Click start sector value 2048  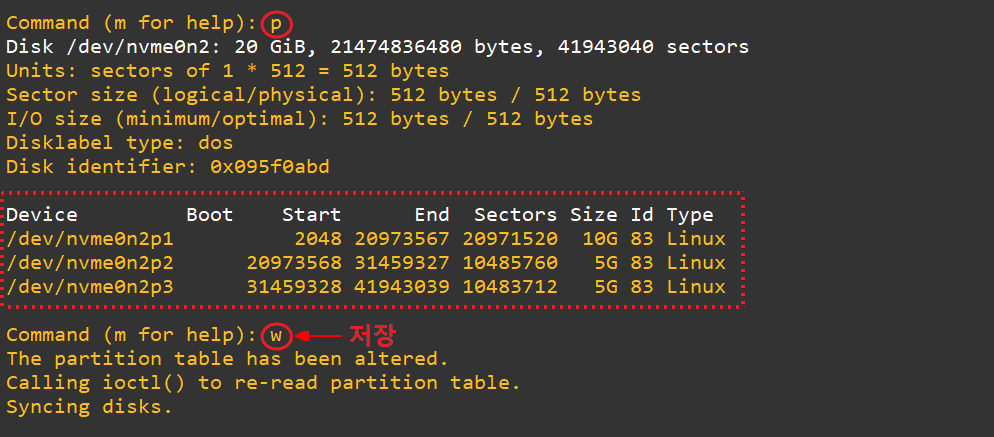click(x=318, y=239)
